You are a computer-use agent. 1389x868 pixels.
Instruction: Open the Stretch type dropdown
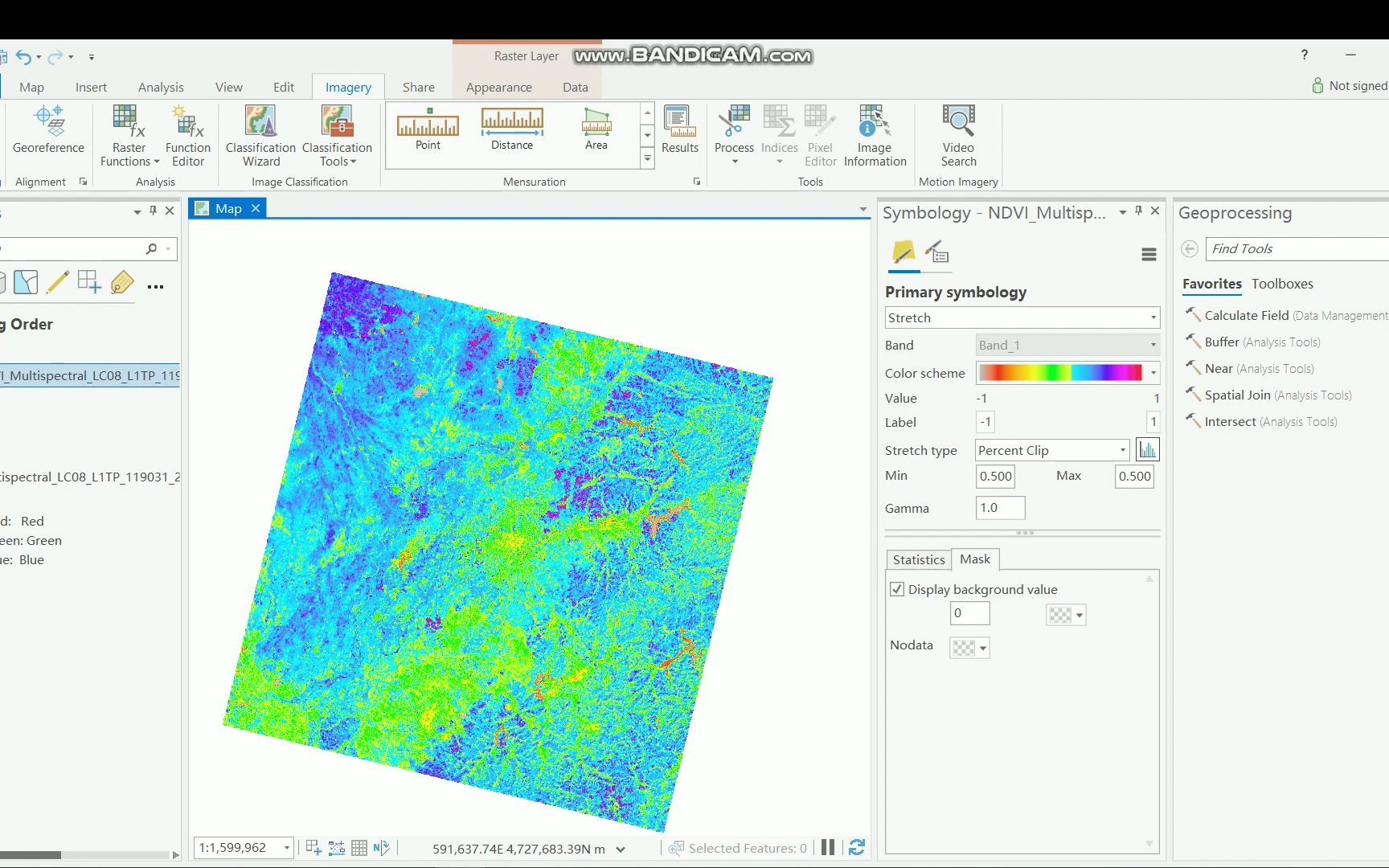[1121, 450]
